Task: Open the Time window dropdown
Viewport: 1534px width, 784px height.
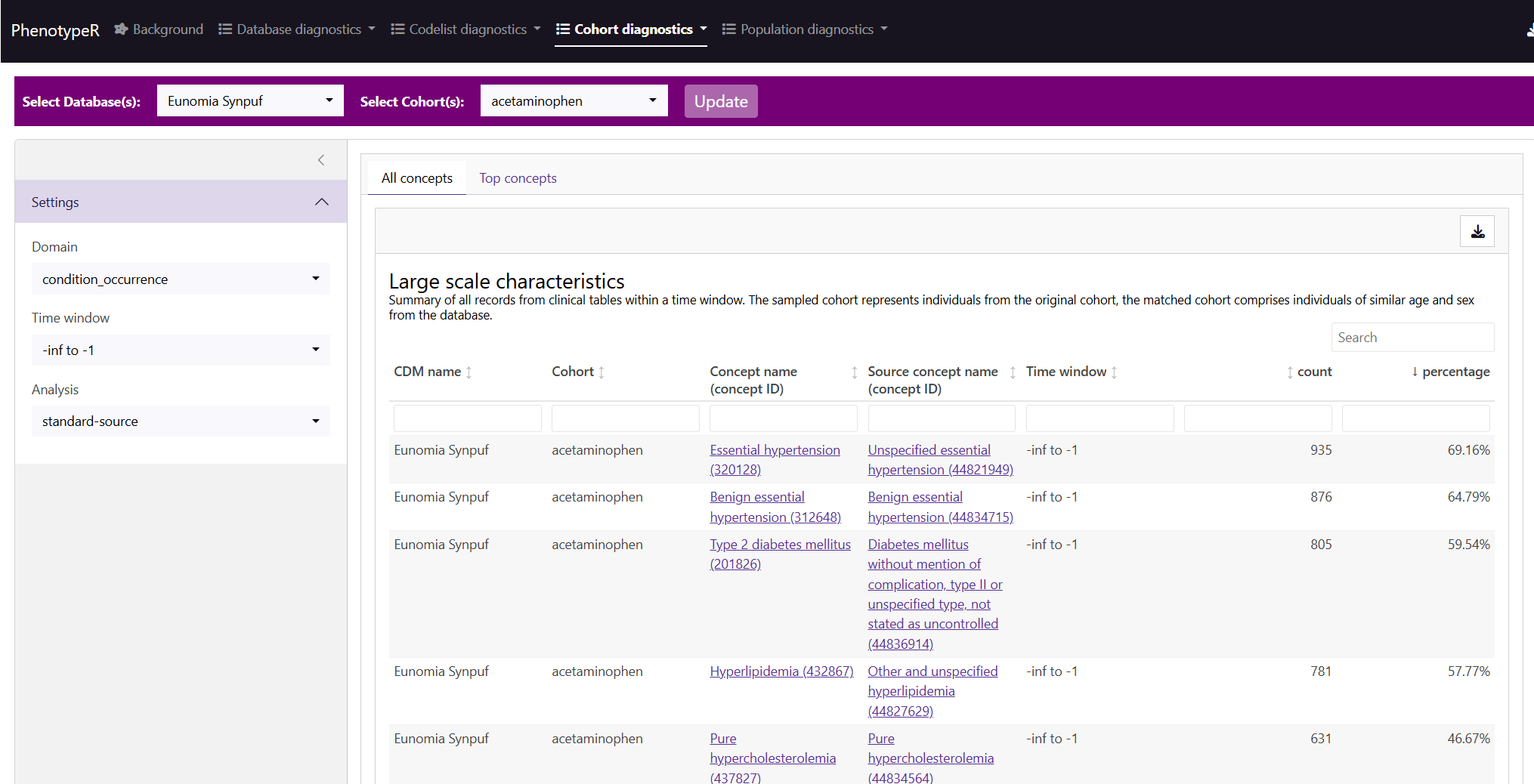Action: tap(181, 350)
